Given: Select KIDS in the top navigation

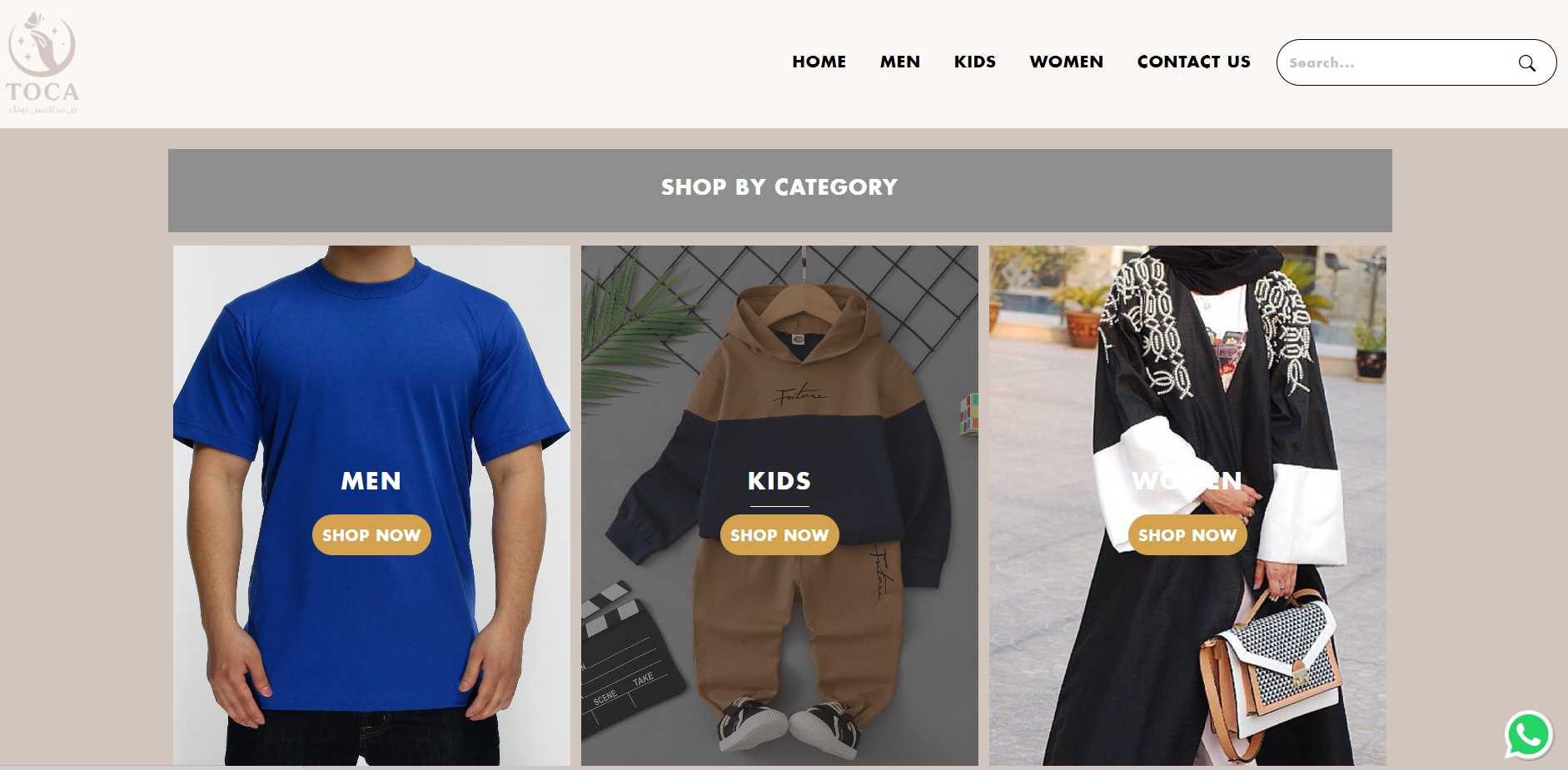Looking at the screenshot, I should pyautogui.click(x=975, y=62).
